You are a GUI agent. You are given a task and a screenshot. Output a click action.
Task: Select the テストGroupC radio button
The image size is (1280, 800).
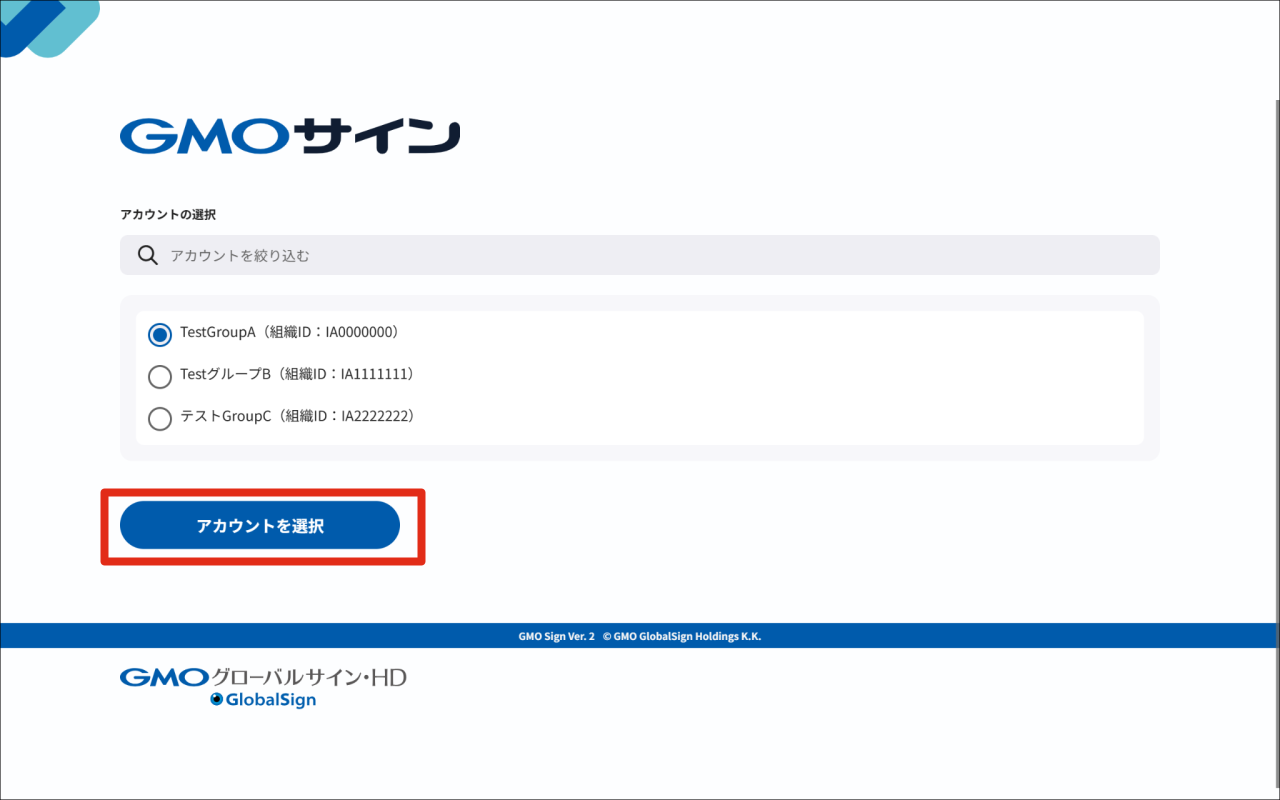[160, 419]
